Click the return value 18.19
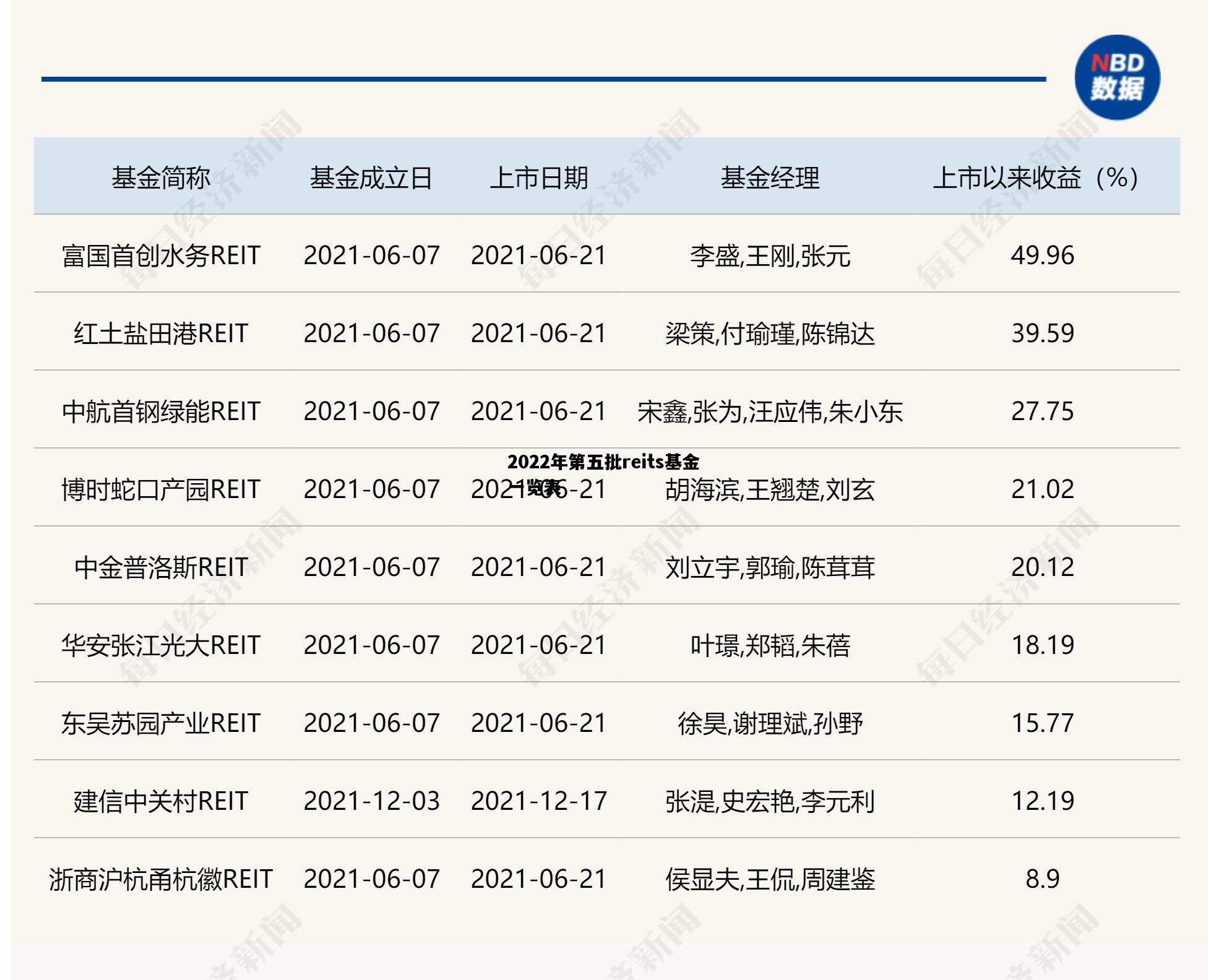This screenshot has height=980, width=1208. 1042,645
